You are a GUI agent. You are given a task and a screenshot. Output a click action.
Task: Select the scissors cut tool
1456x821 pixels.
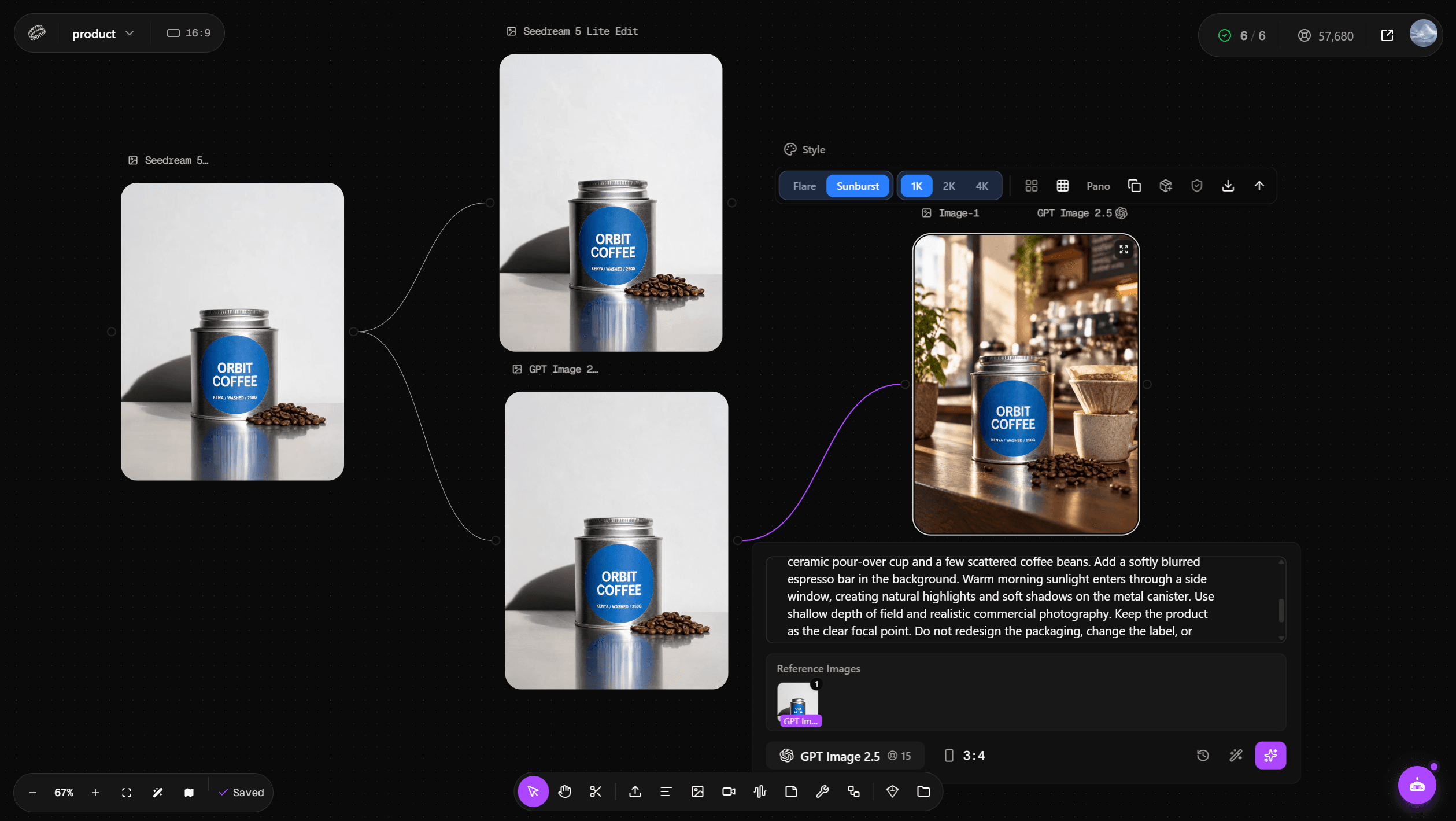click(596, 791)
